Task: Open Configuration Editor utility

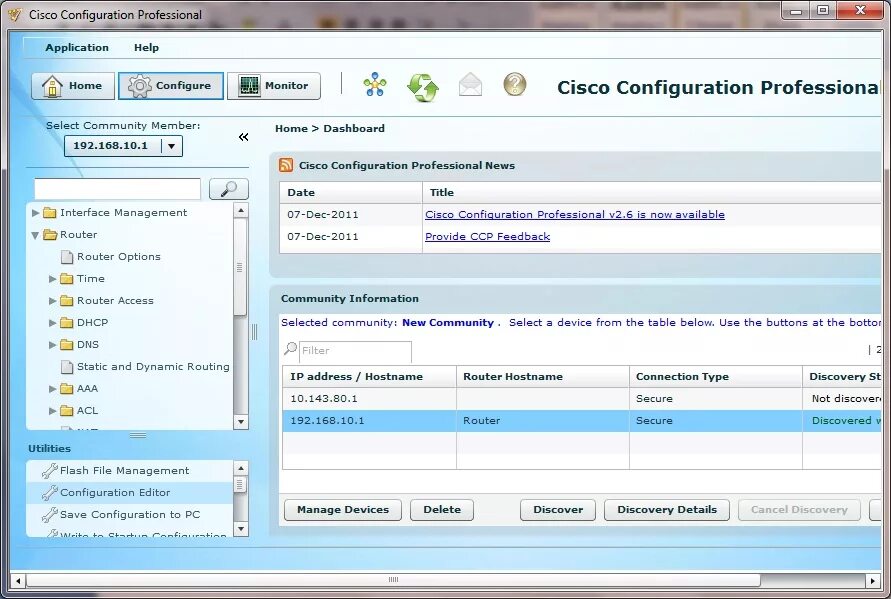Action: point(115,493)
